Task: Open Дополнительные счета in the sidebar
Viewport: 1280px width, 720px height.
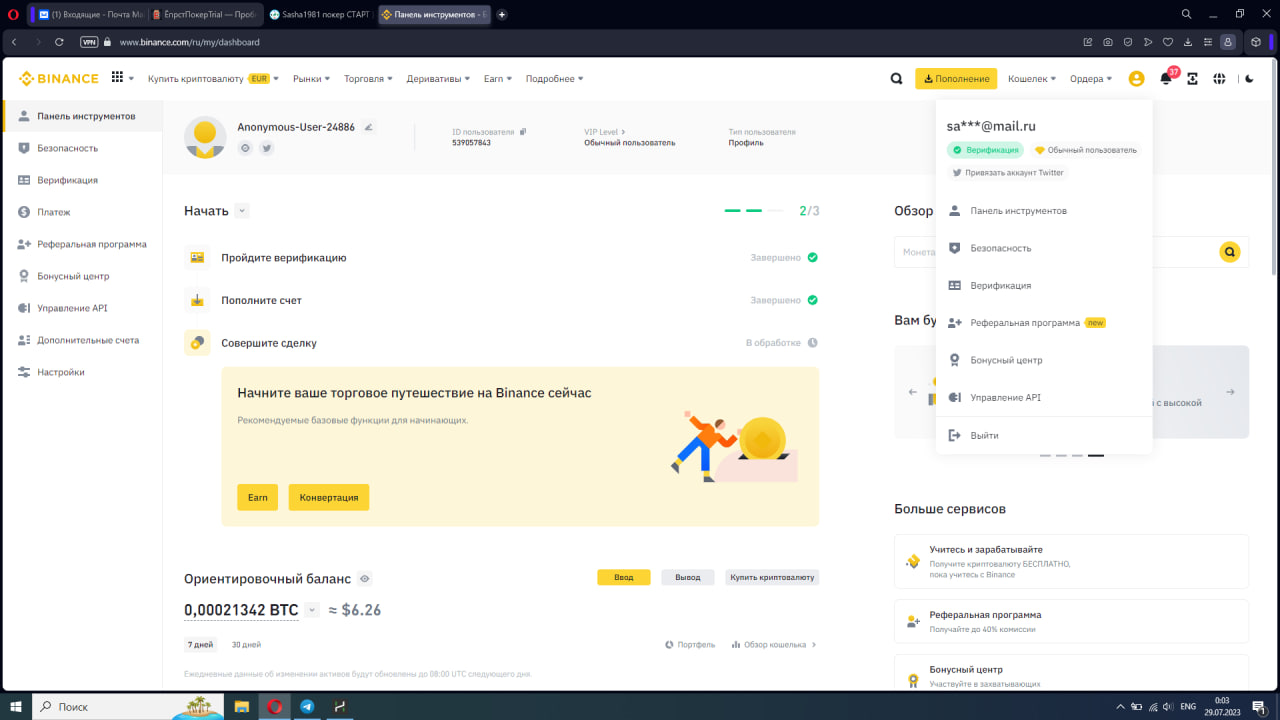Action: tap(82, 340)
